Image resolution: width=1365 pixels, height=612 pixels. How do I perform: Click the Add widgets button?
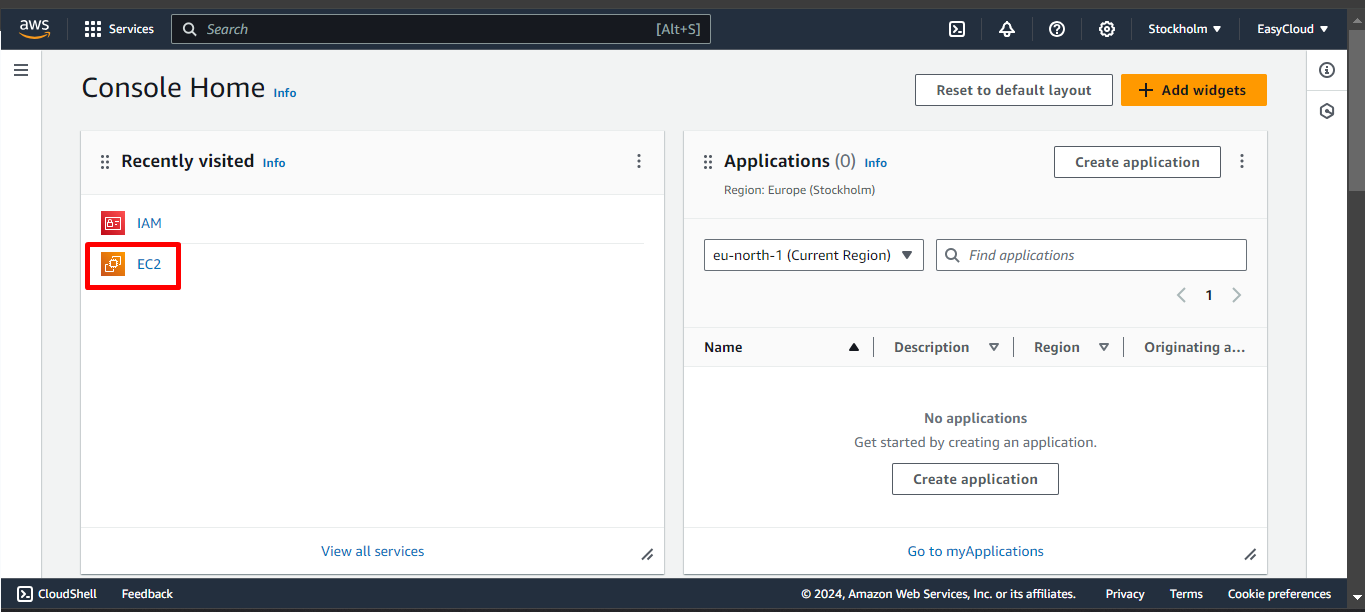(1194, 90)
